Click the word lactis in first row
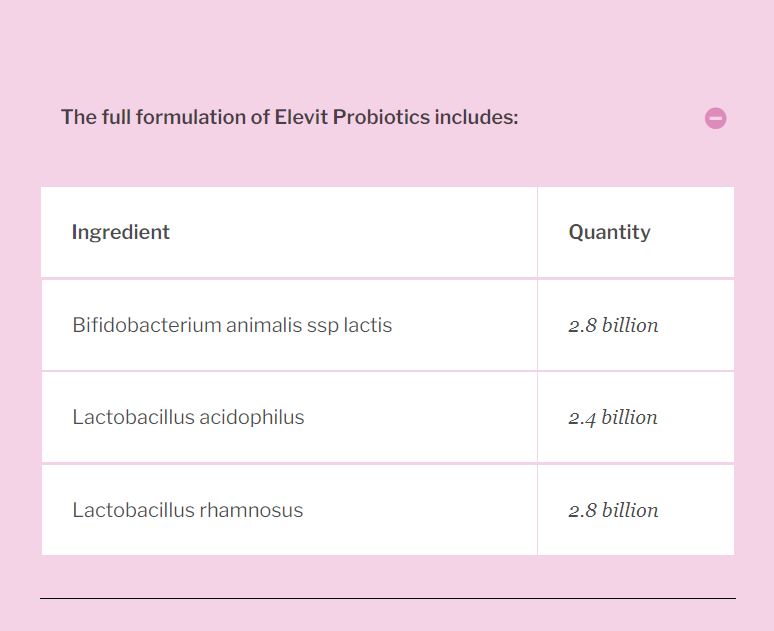This screenshot has height=631, width=774. [368, 325]
